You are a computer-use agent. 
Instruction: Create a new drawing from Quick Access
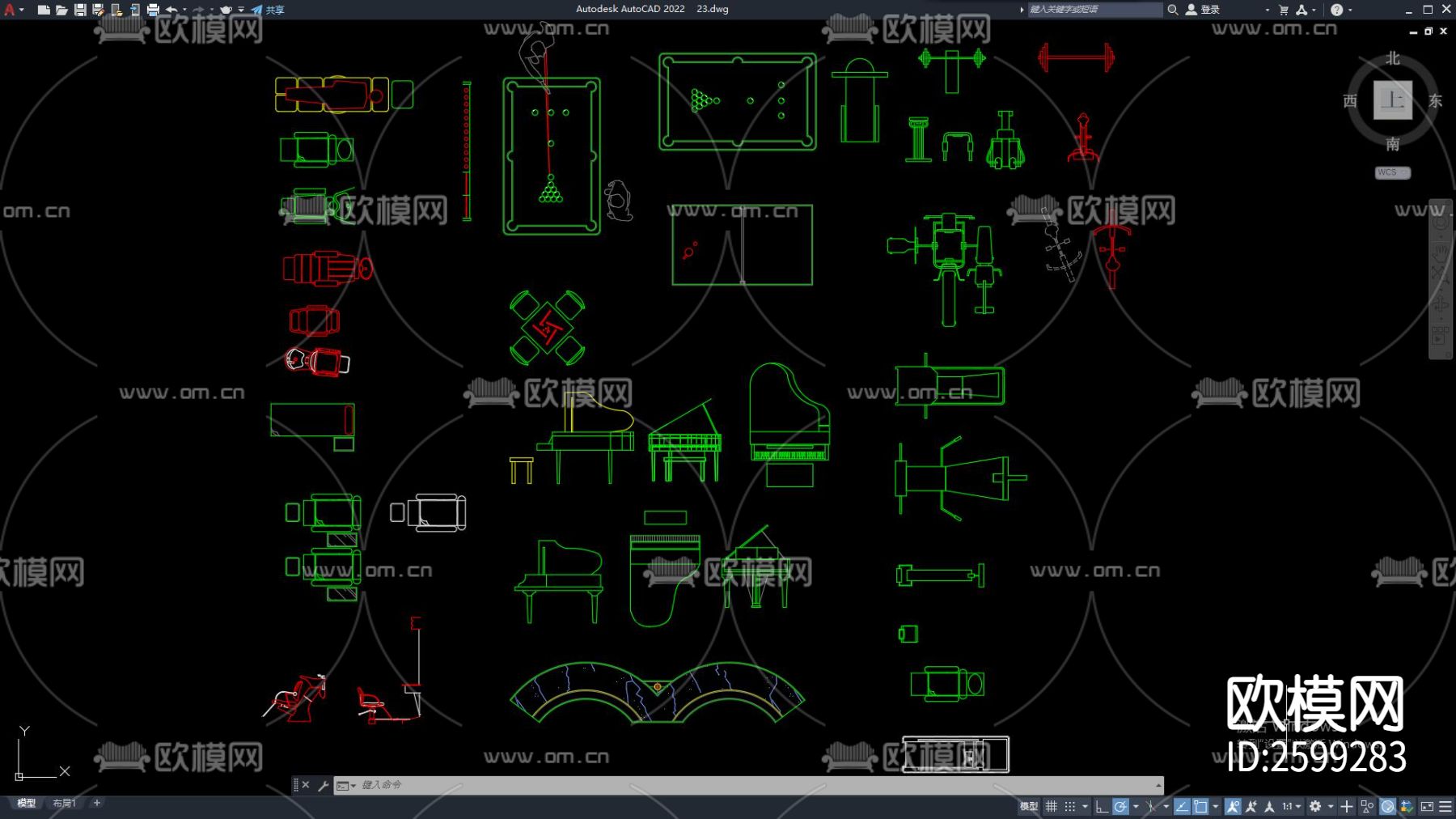[x=44, y=10]
